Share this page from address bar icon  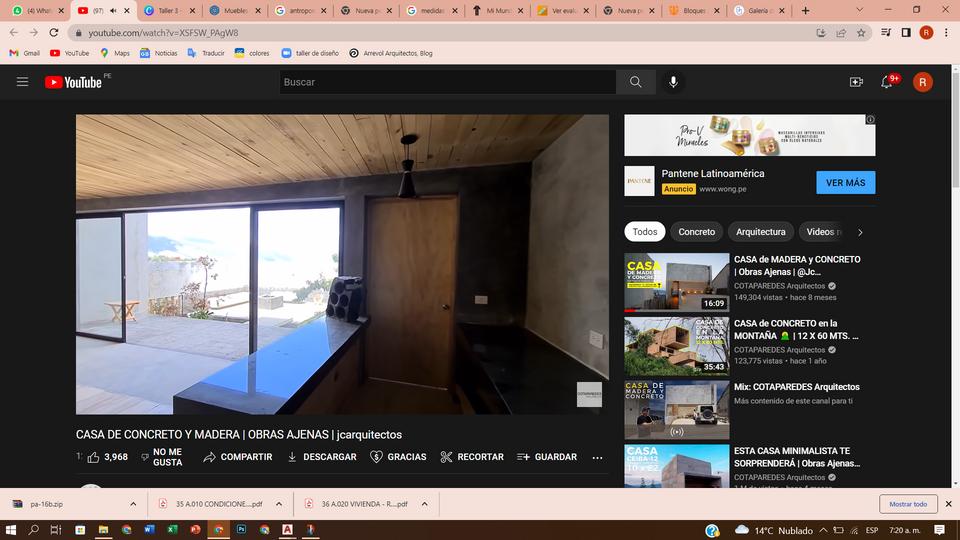coord(841,32)
